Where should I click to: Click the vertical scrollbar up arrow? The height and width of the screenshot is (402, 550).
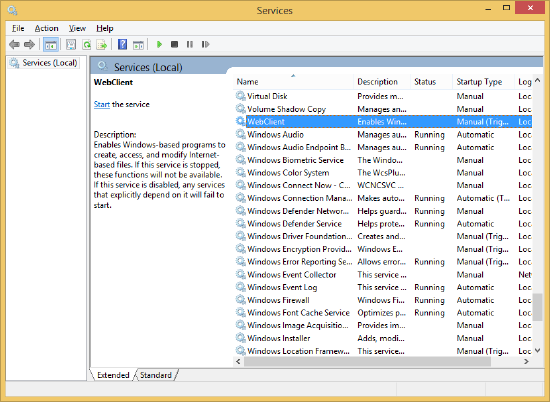click(x=537, y=80)
